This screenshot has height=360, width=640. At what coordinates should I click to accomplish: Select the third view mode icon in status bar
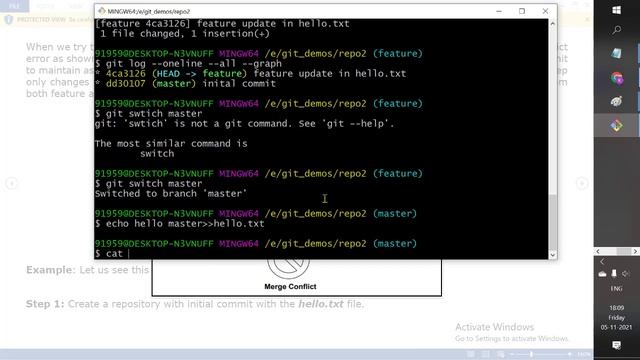(x=501, y=354)
